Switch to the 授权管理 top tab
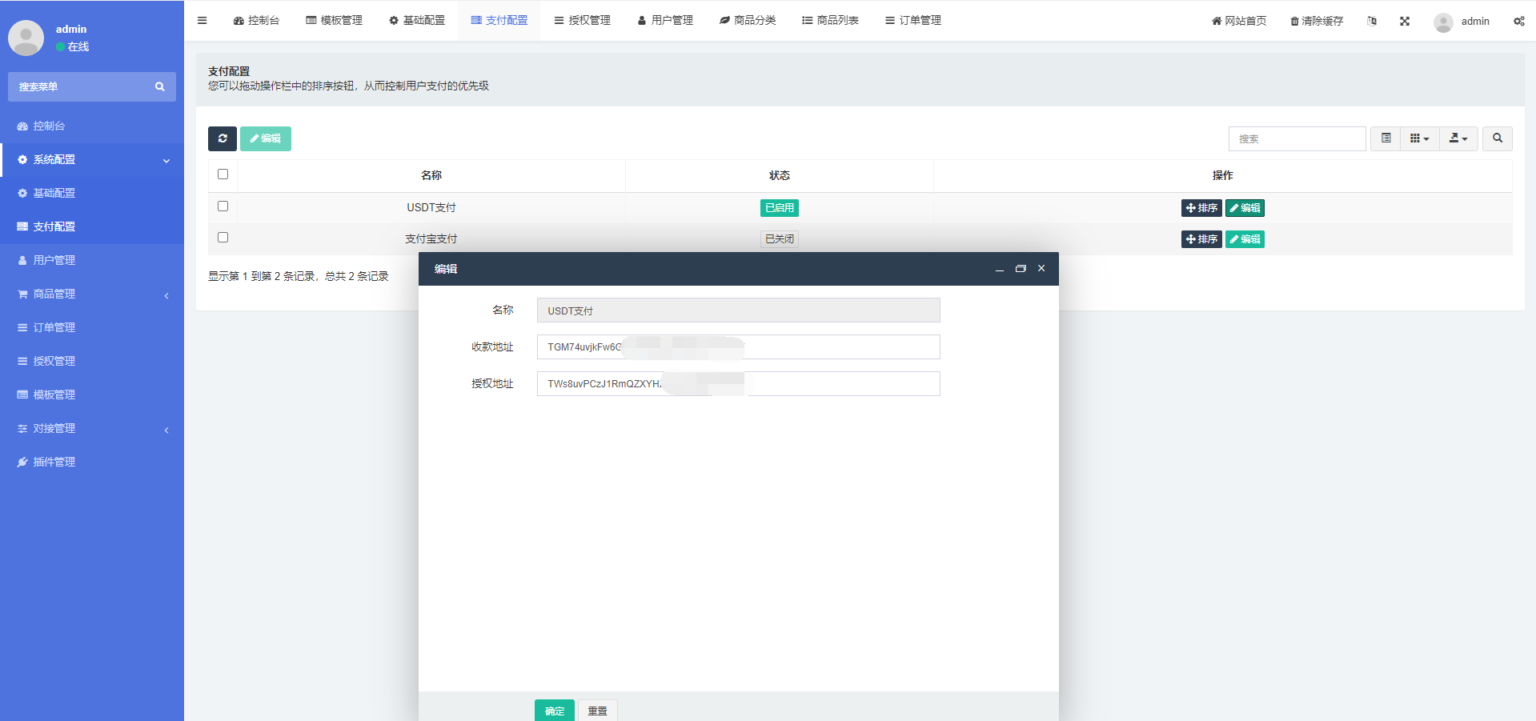Viewport: 1536px width, 721px height. [x=582, y=21]
